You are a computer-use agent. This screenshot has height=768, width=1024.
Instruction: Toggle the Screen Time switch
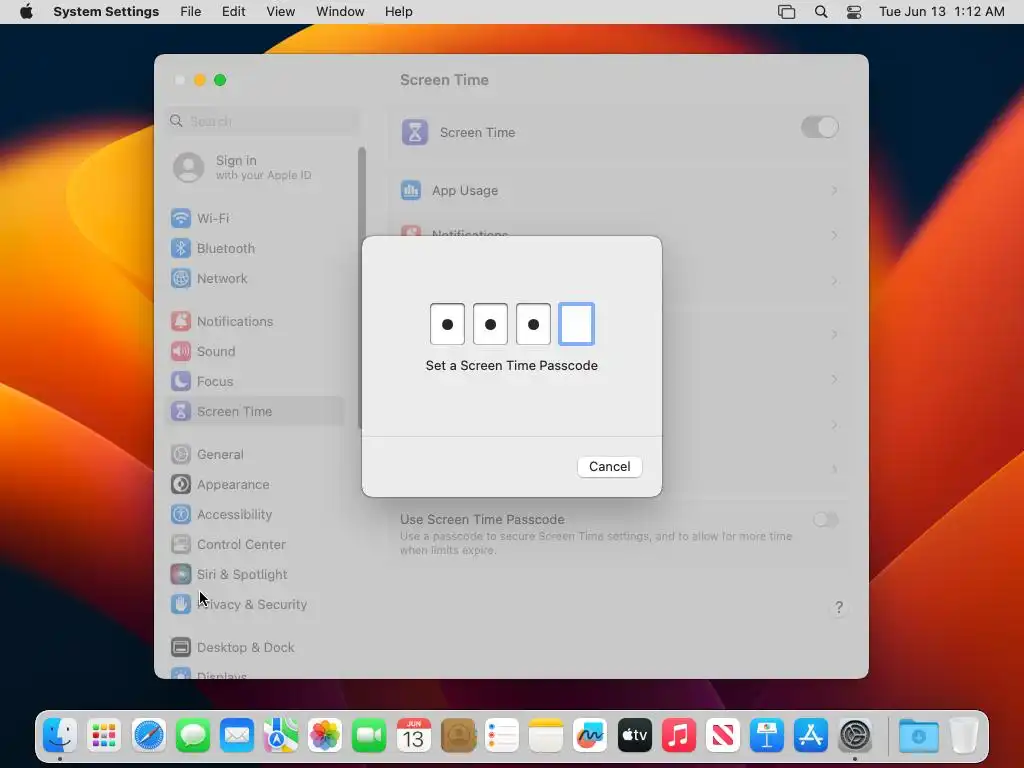(820, 127)
